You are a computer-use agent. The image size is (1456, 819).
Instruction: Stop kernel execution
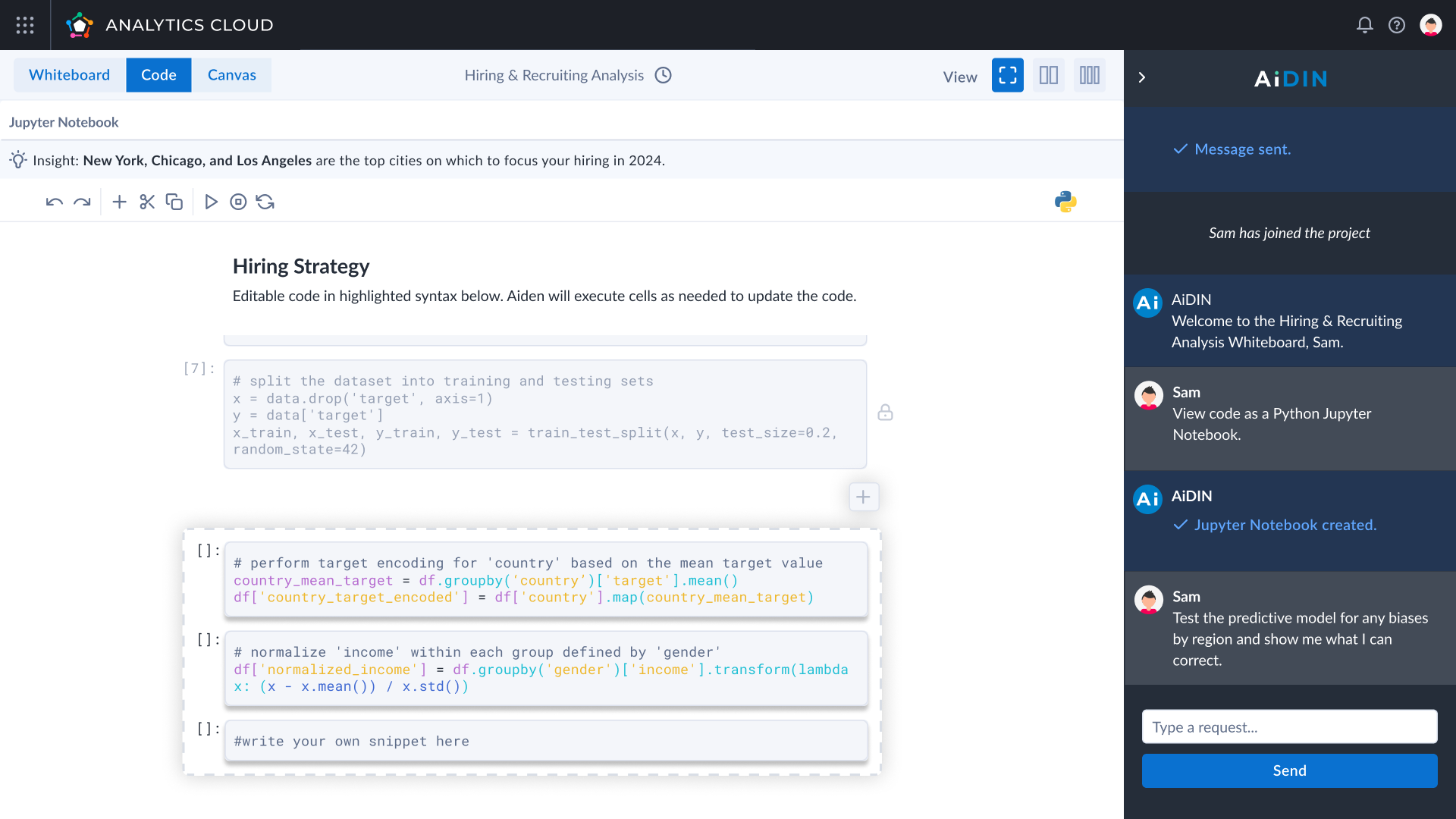coord(238,202)
